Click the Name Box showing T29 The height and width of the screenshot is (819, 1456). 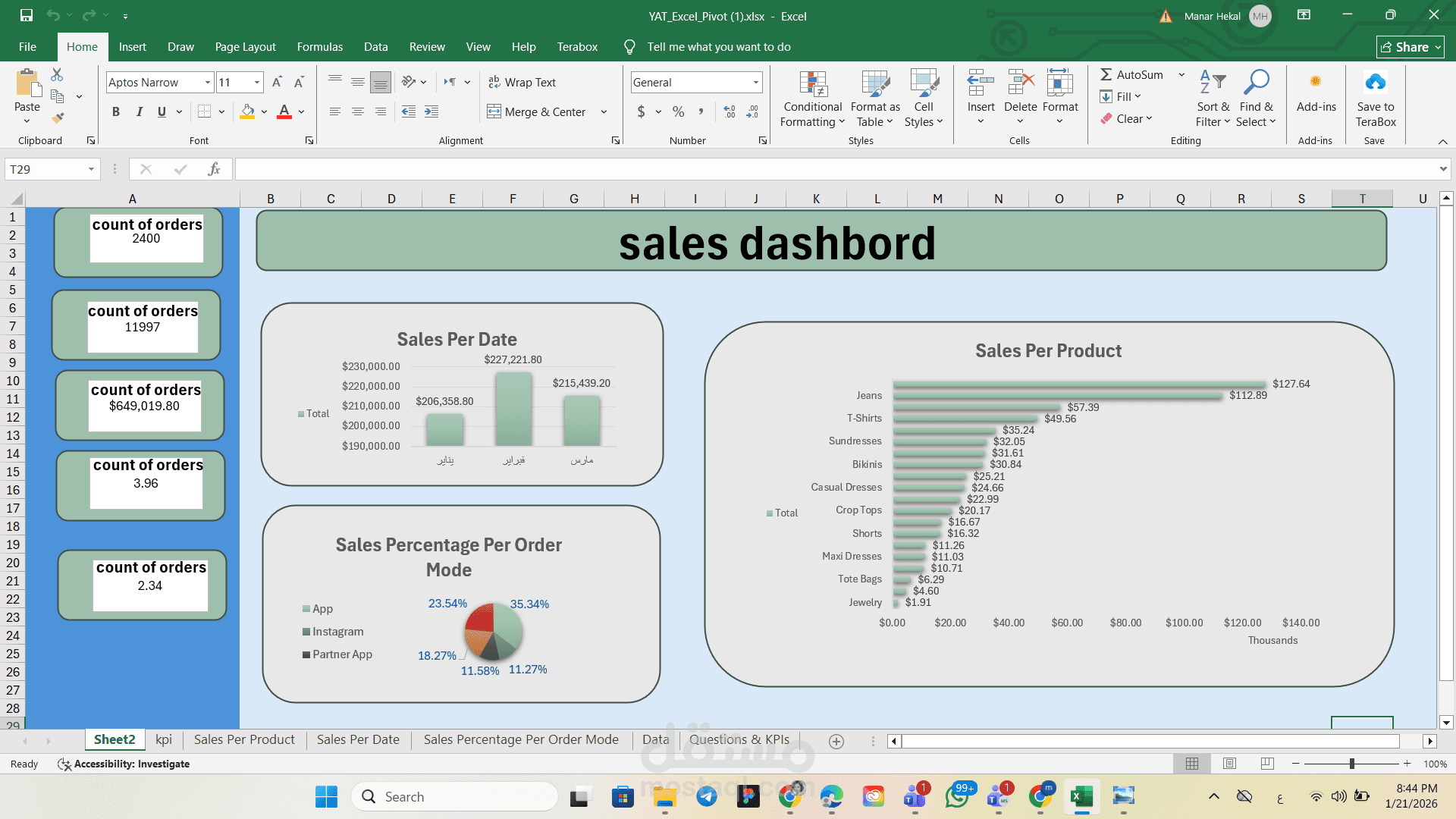45,169
